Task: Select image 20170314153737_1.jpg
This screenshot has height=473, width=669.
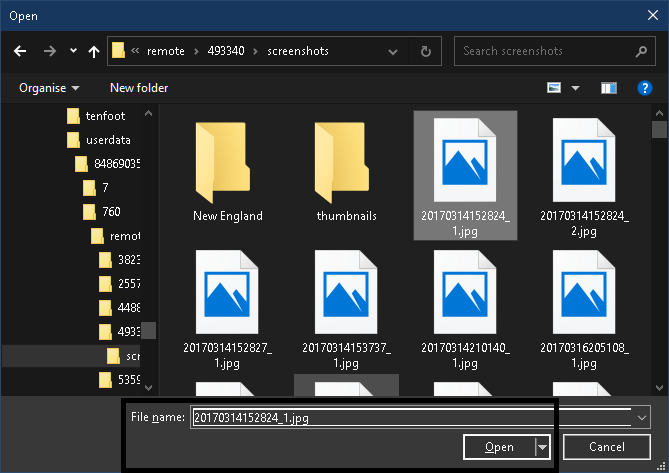Action: pyautogui.click(x=346, y=310)
